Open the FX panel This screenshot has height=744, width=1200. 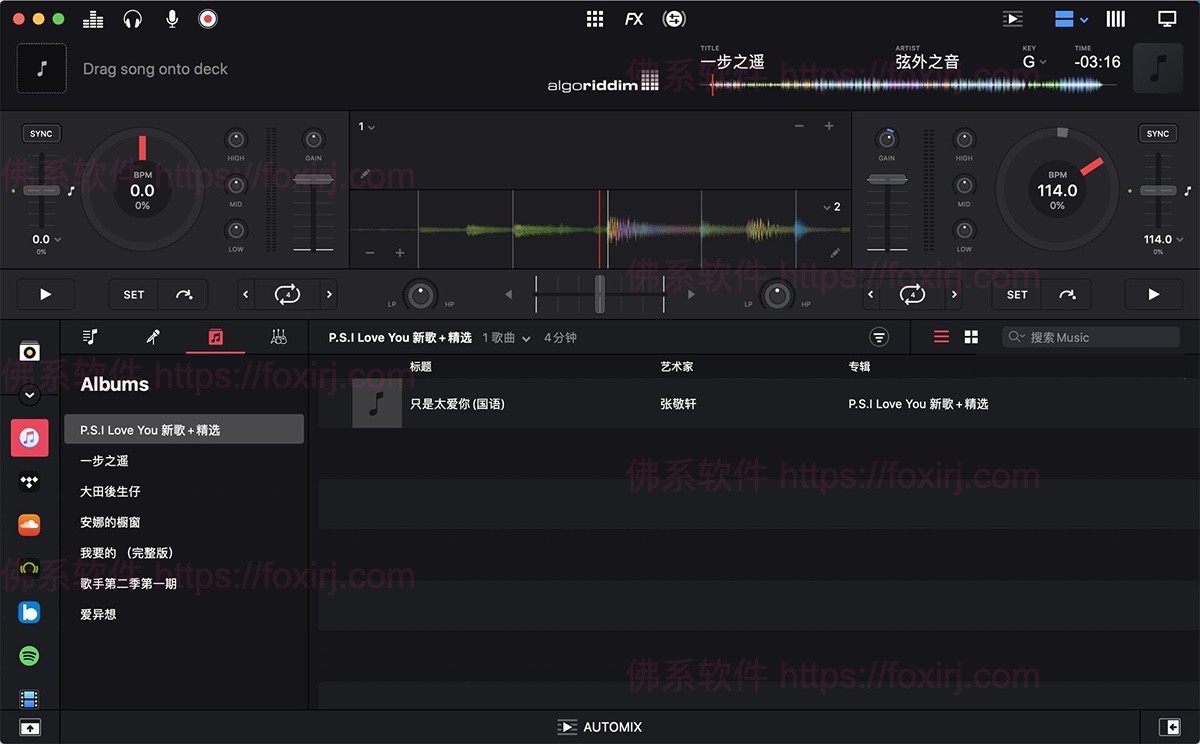(634, 18)
